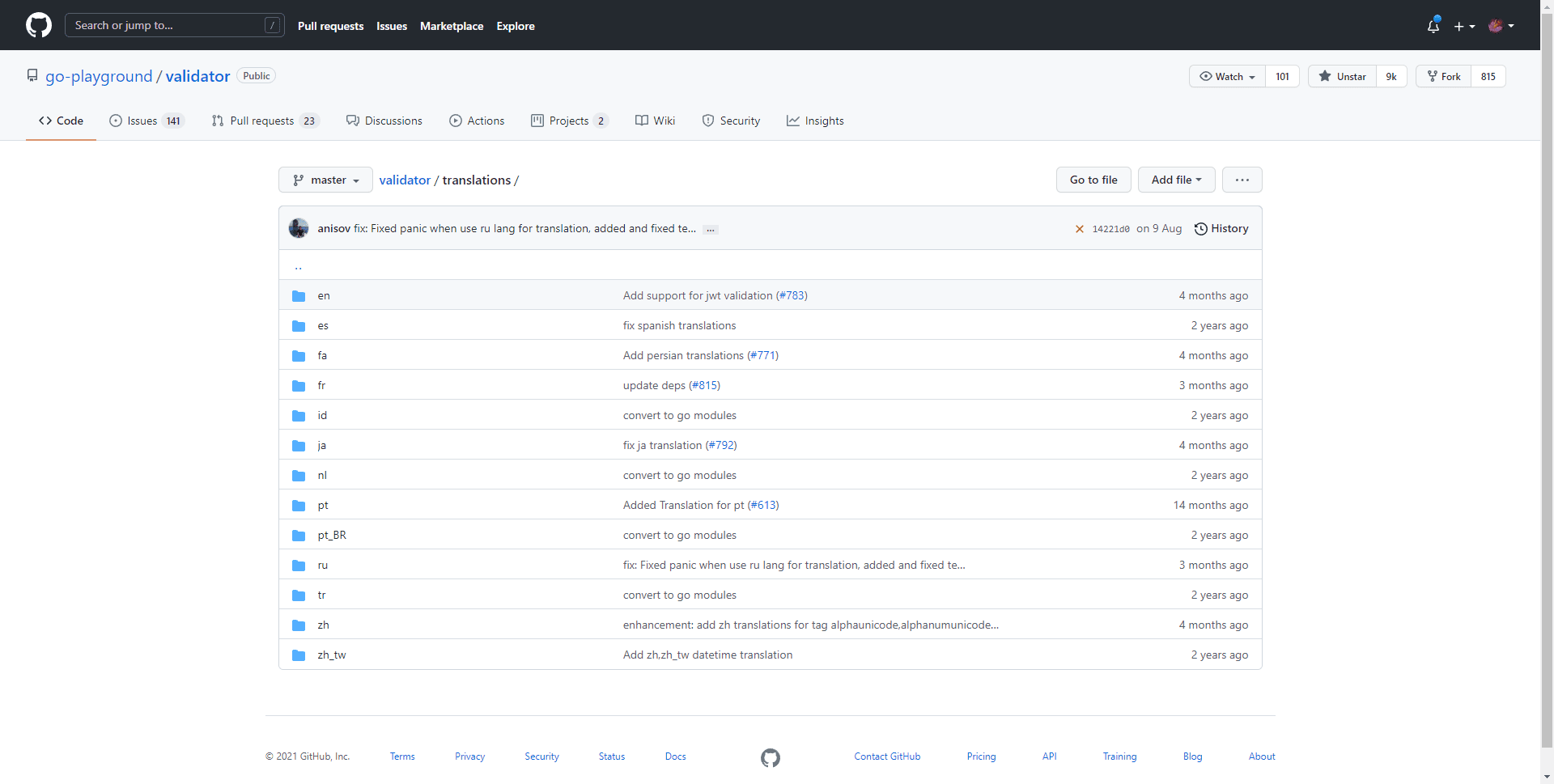Image resolution: width=1554 pixels, height=784 pixels.
Task: Expand the plus create-new menu
Action: [x=1464, y=26]
